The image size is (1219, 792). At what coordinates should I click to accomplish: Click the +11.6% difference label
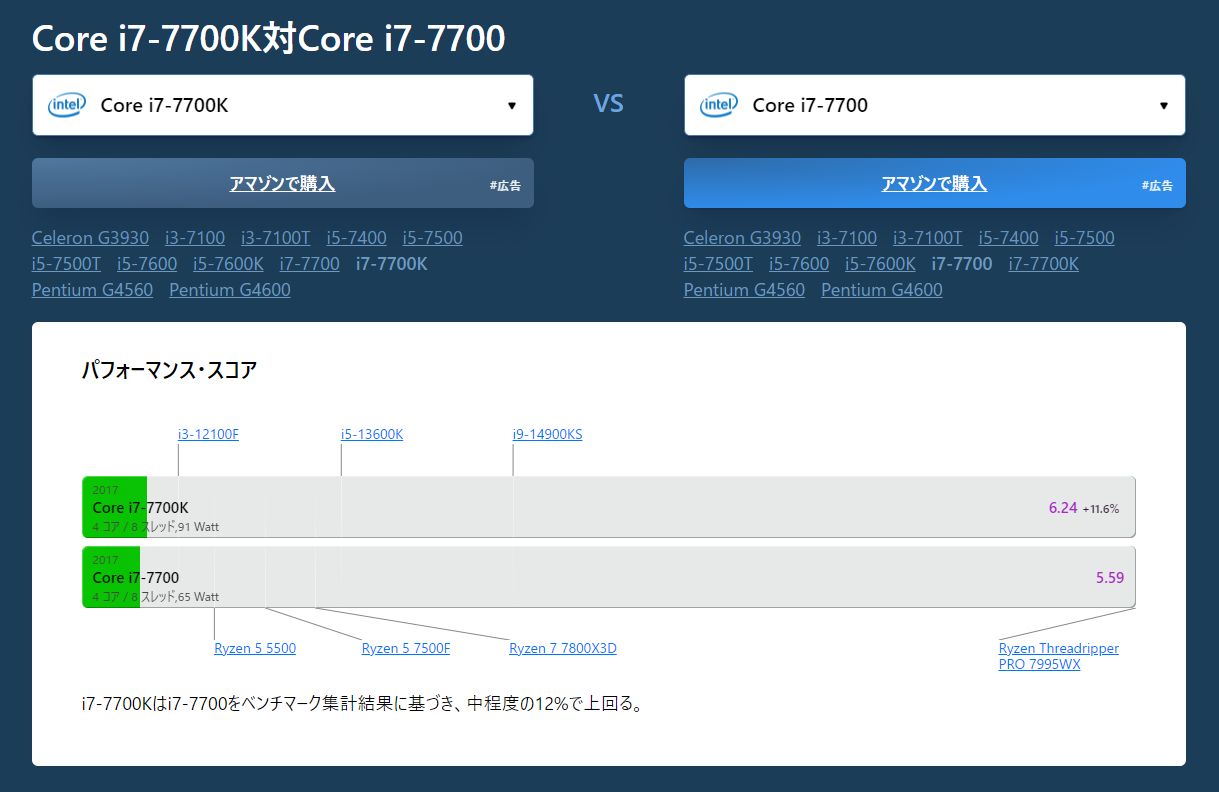tap(1101, 509)
